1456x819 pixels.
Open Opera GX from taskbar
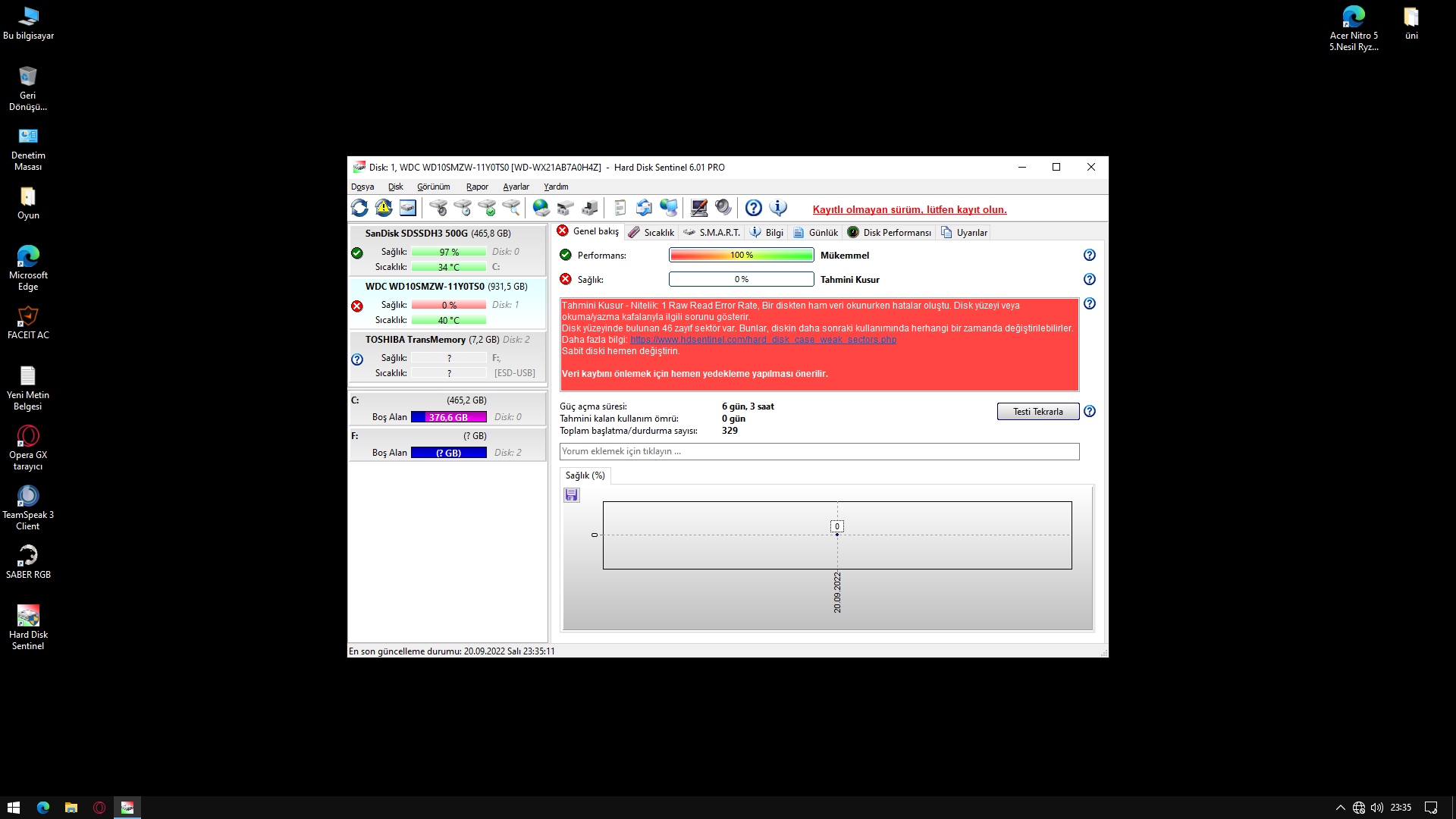(99, 808)
